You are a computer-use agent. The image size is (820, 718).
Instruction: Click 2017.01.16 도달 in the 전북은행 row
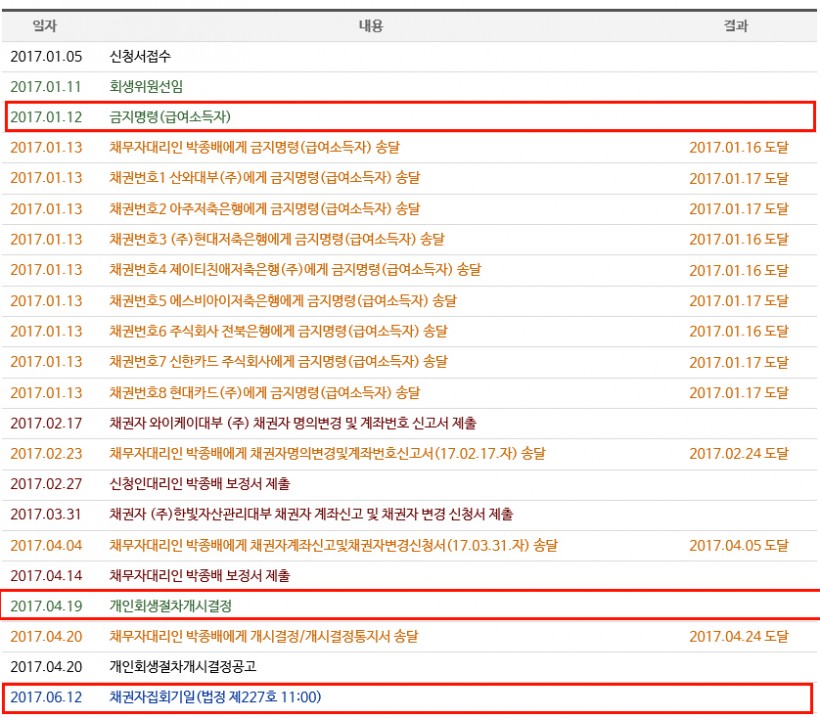coord(738,331)
